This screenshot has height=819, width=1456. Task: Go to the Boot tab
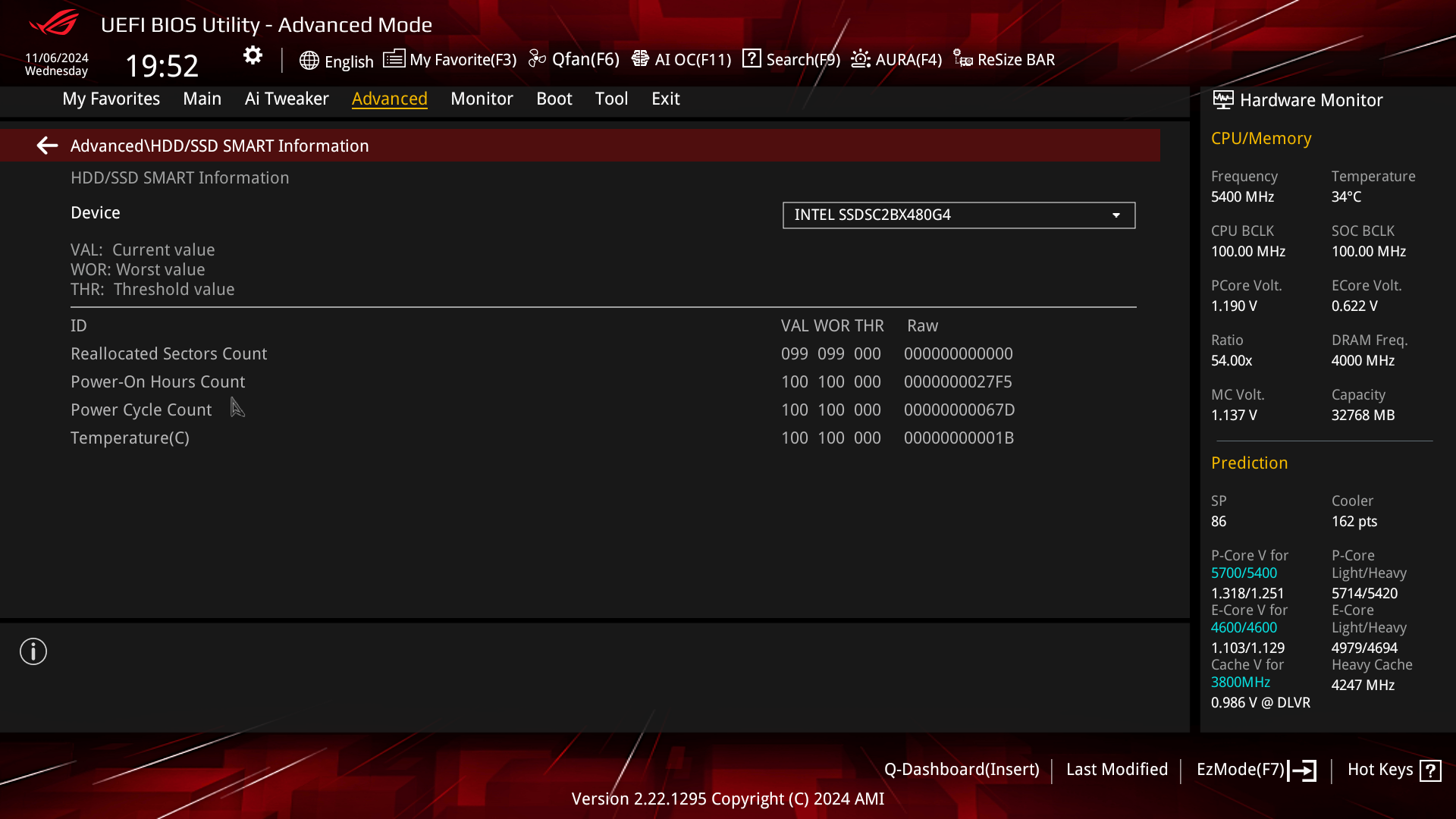(554, 99)
